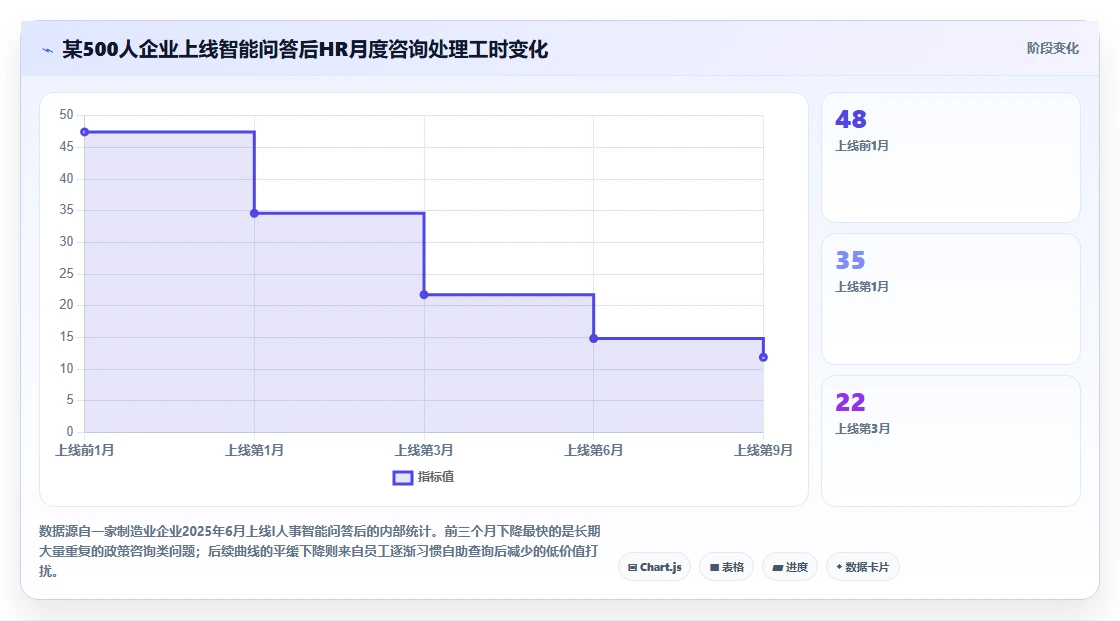Click the description paragraph starting 数据源自

click(319, 551)
